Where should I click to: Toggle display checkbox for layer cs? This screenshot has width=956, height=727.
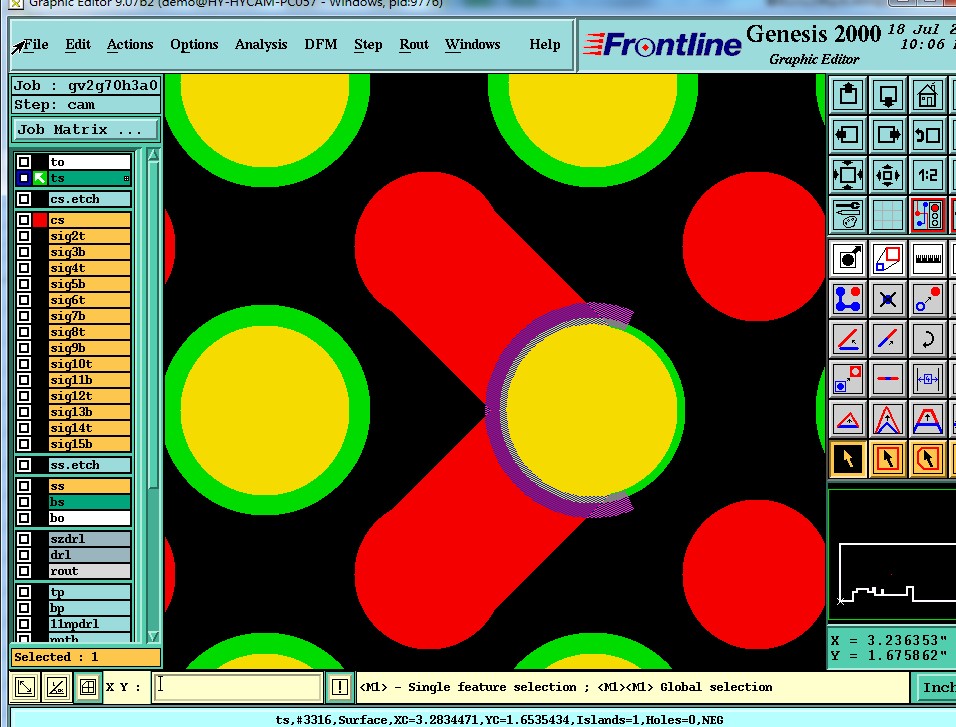(24, 220)
